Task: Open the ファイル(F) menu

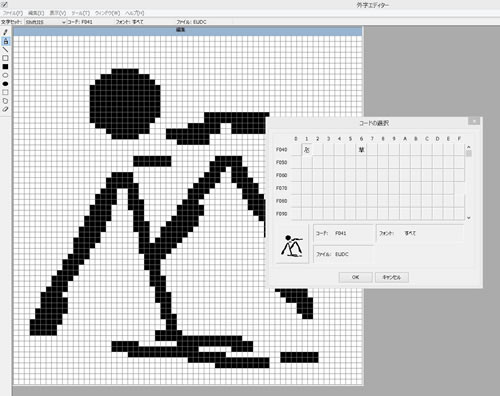Action: (x=12, y=13)
